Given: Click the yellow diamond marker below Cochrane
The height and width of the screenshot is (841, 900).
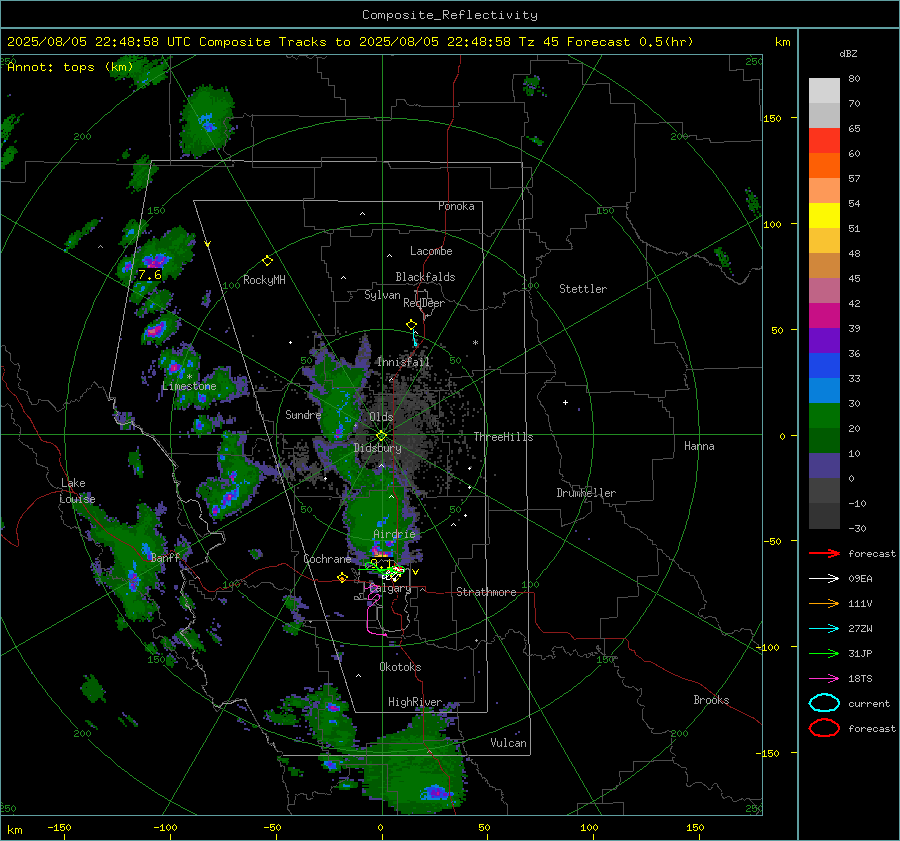Looking at the screenshot, I should pyautogui.click(x=343, y=578).
